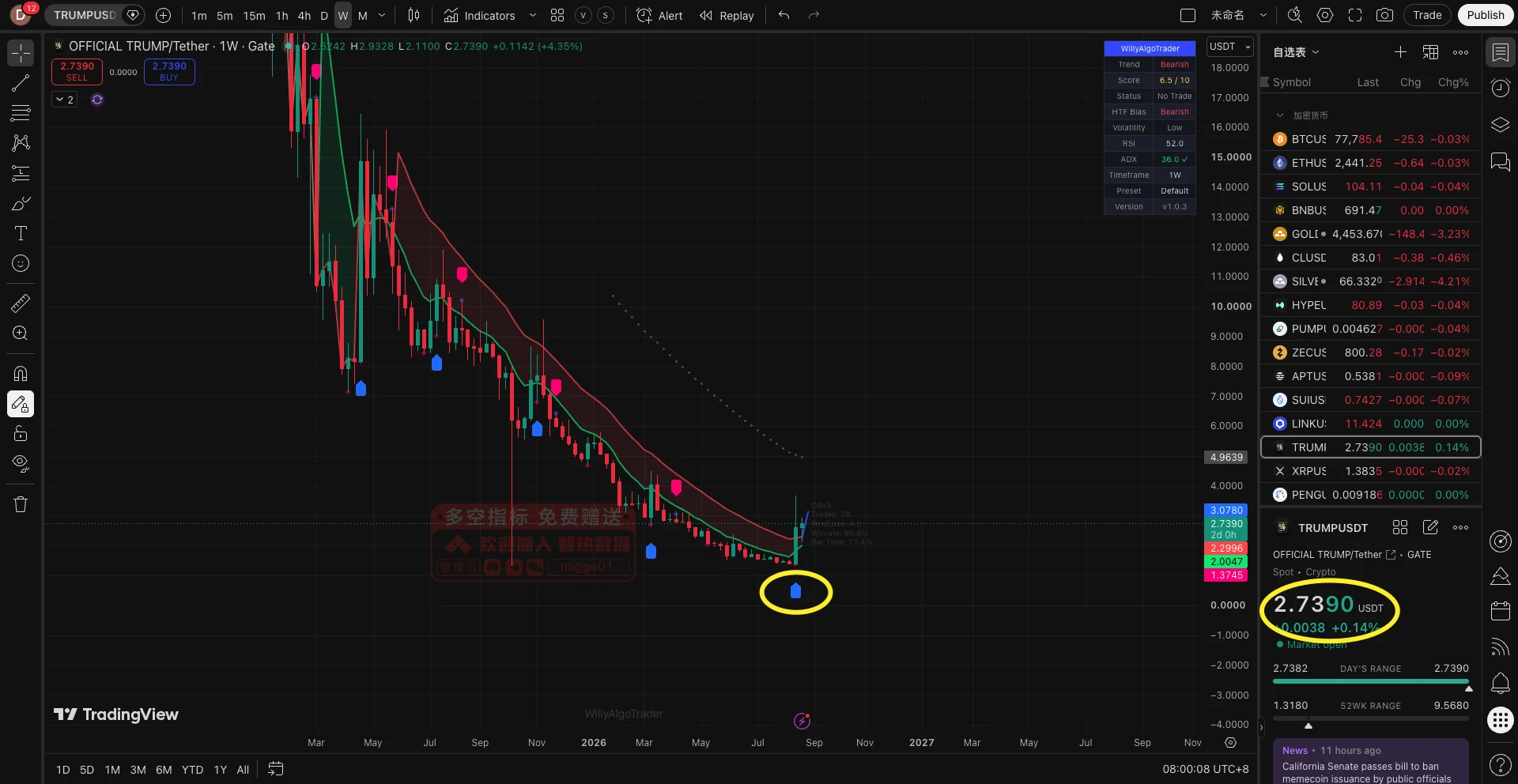
Task: Redo the last chart action
Action: click(x=814, y=15)
